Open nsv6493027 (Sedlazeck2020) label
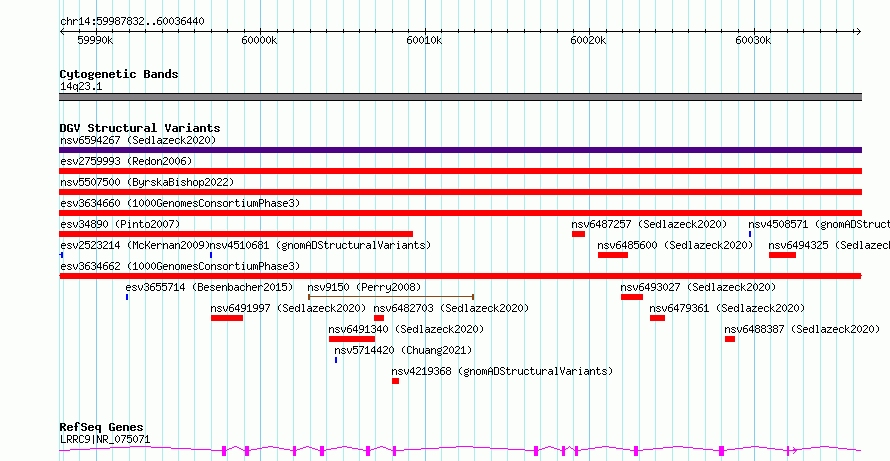 (698, 287)
